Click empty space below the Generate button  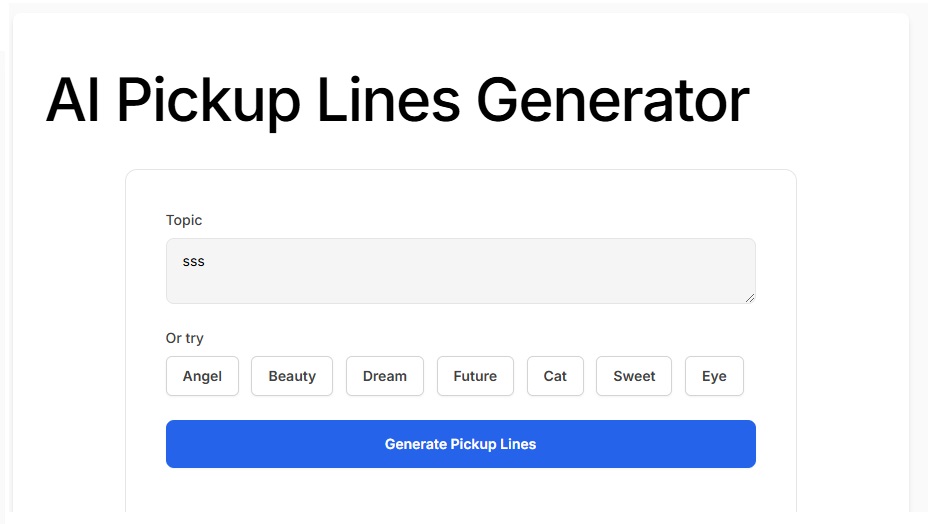[460, 491]
